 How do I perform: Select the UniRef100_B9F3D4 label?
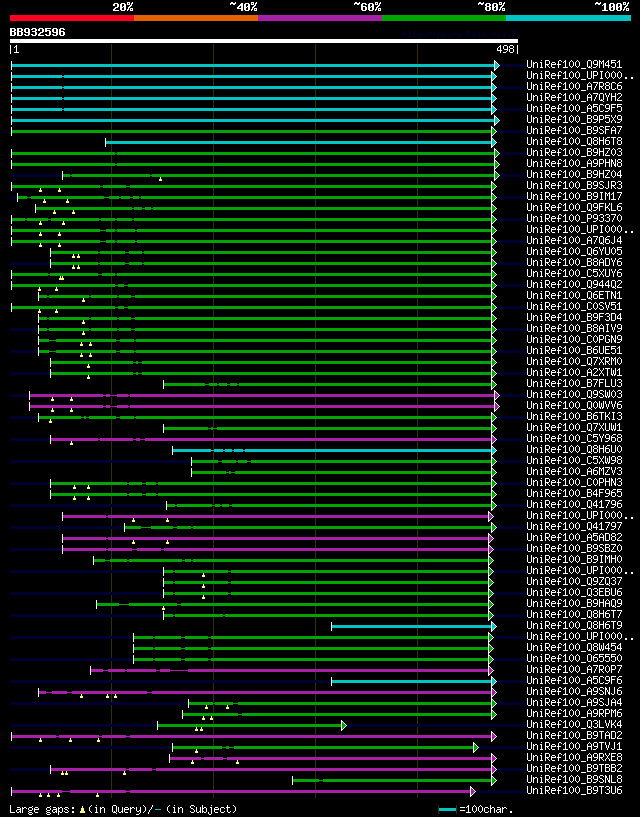coord(574,317)
